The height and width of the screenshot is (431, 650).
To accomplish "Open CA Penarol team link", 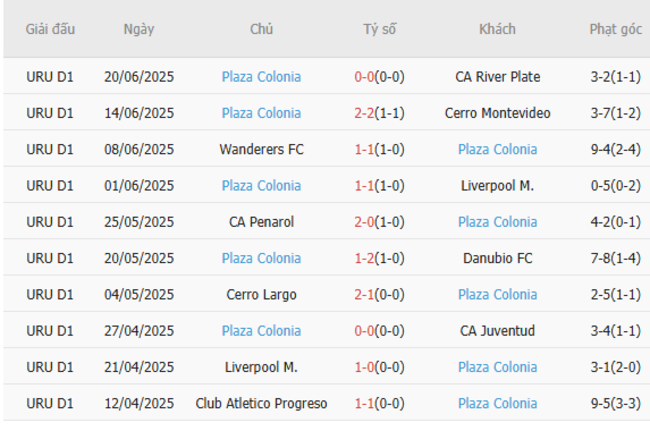I will coord(261,222).
